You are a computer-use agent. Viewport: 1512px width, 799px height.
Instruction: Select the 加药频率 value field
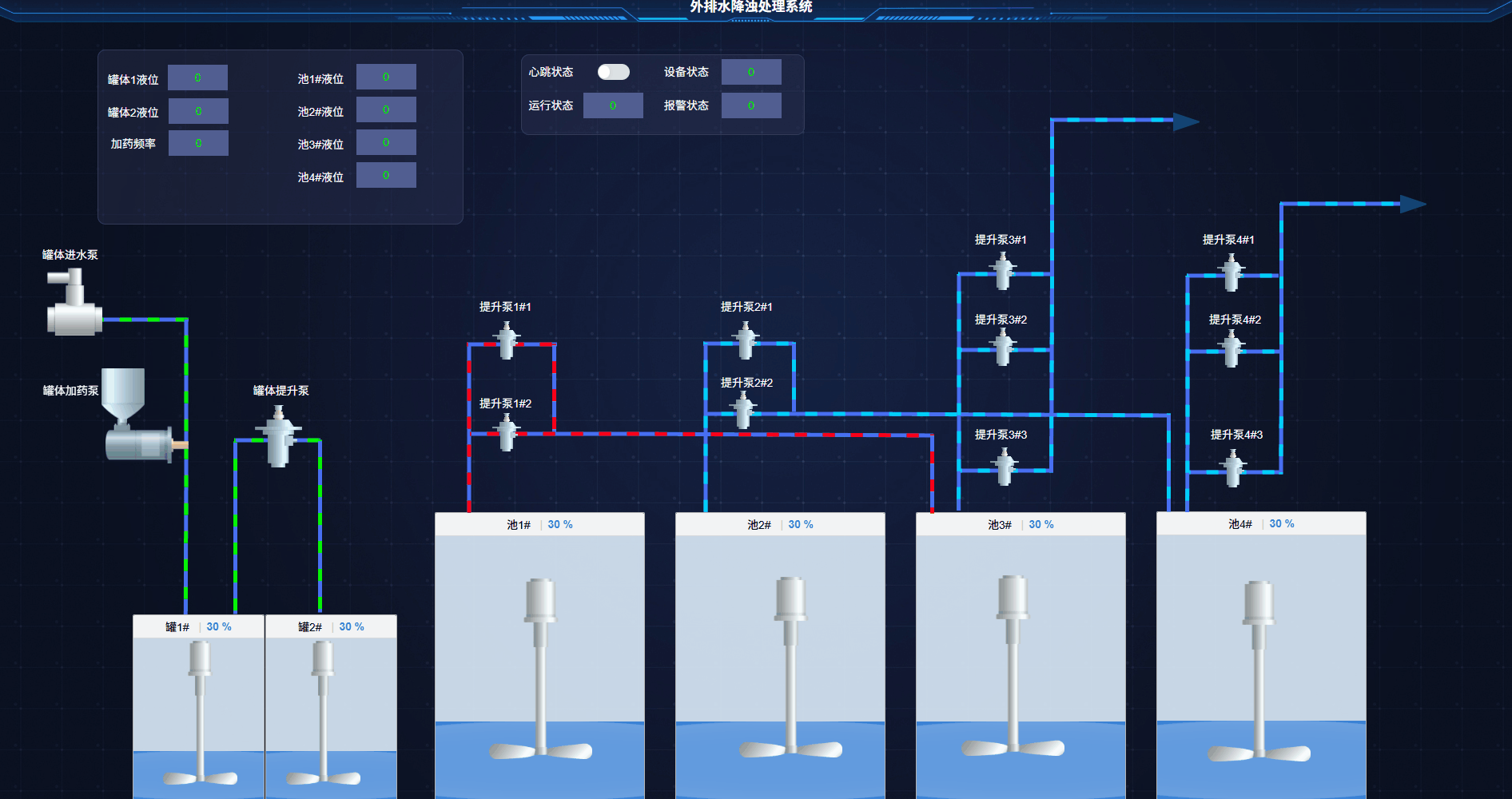[198, 143]
